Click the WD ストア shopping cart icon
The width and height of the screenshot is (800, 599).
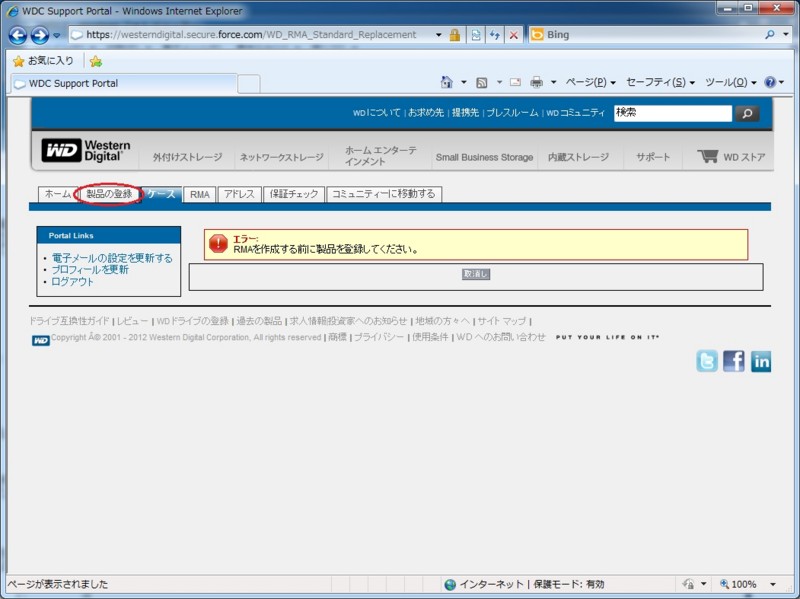click(x=707, y=156)
